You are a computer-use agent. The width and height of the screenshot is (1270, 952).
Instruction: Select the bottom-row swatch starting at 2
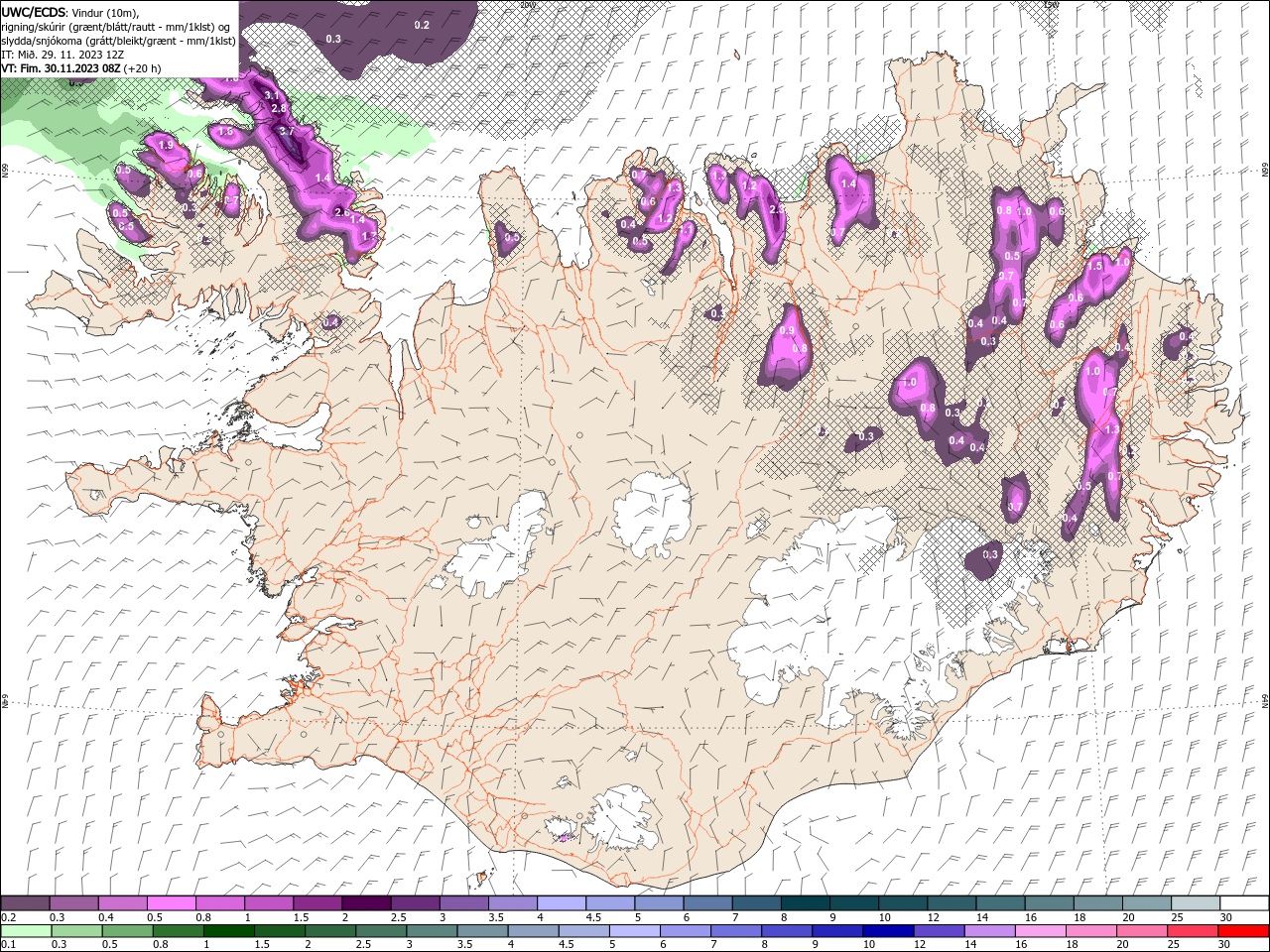[330, 931]
